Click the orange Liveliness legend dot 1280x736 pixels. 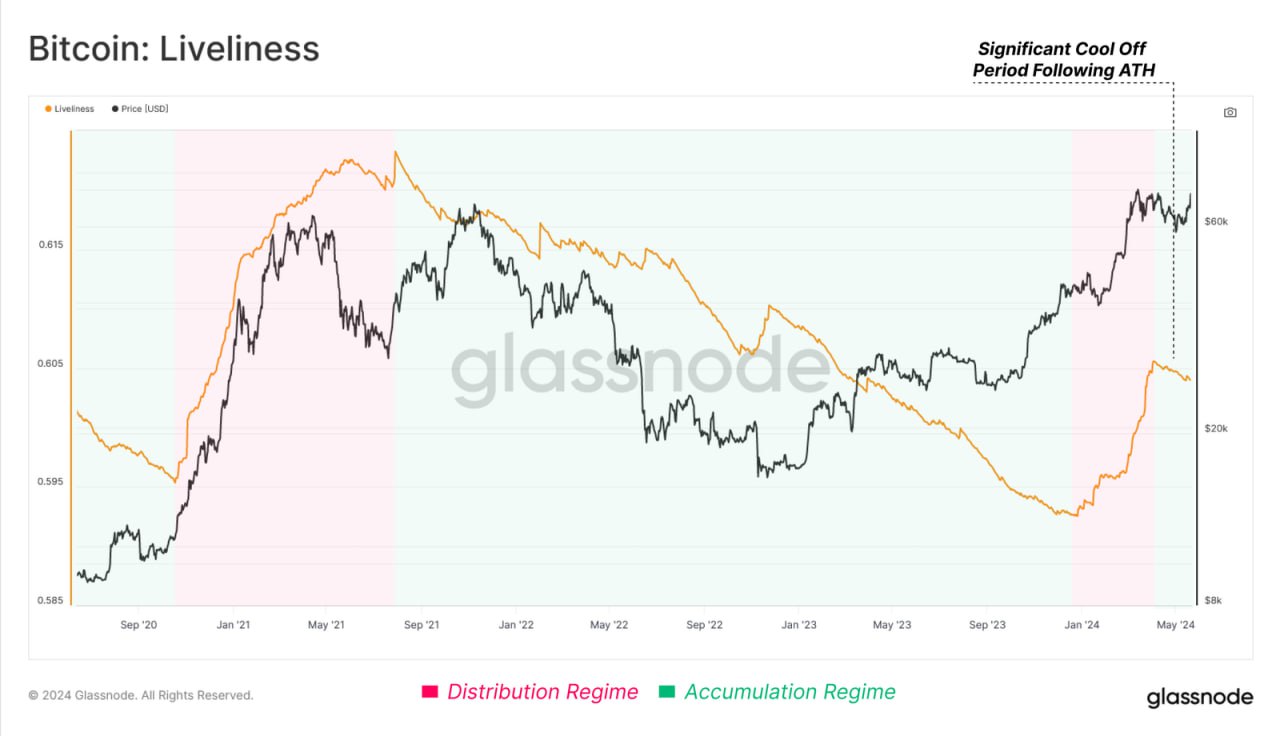click(48, 108)
